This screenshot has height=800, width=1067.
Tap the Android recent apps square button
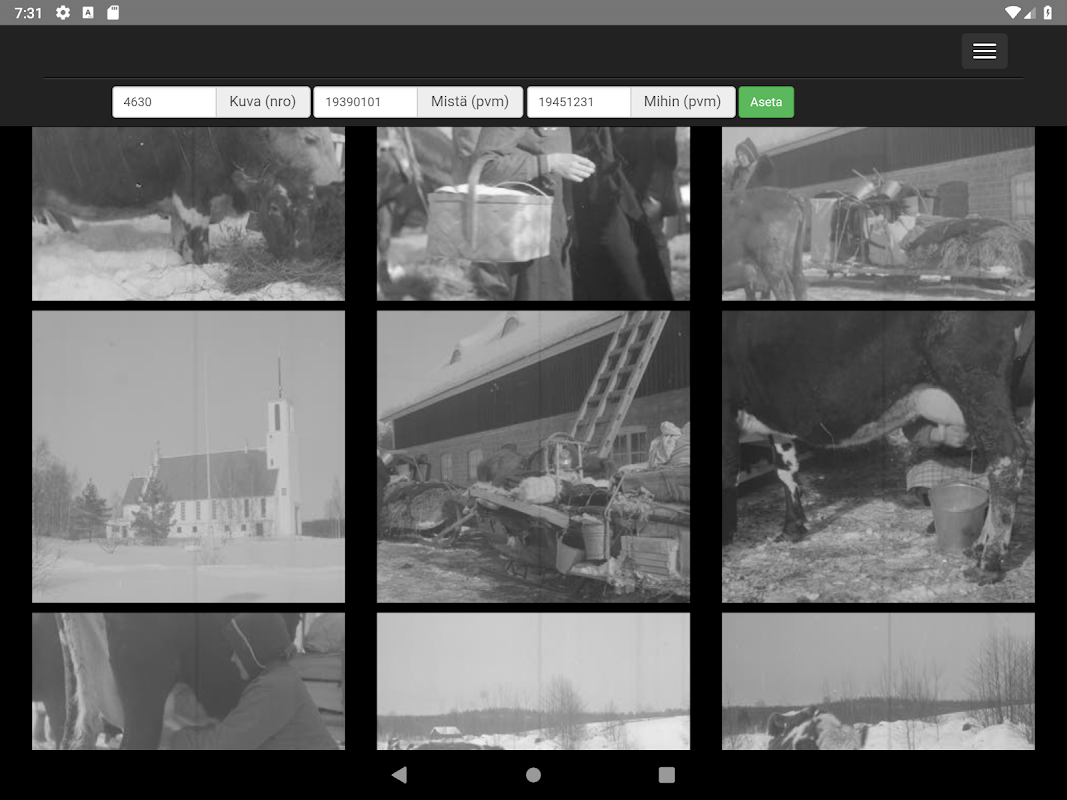coord(667,775)
